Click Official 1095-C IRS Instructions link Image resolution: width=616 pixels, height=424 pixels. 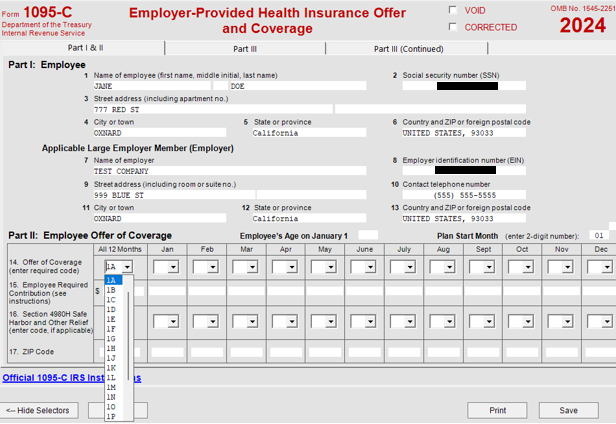(x=72, y=378)
